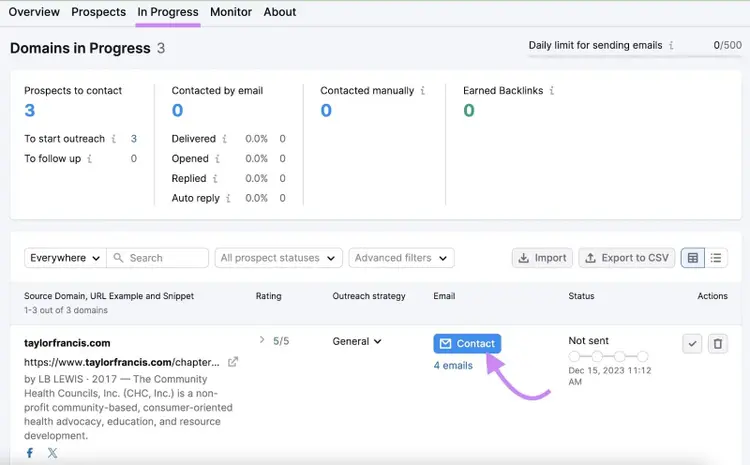
Task: Click the taylorfrancis.com domain name
Action: (x=67, y=343)
